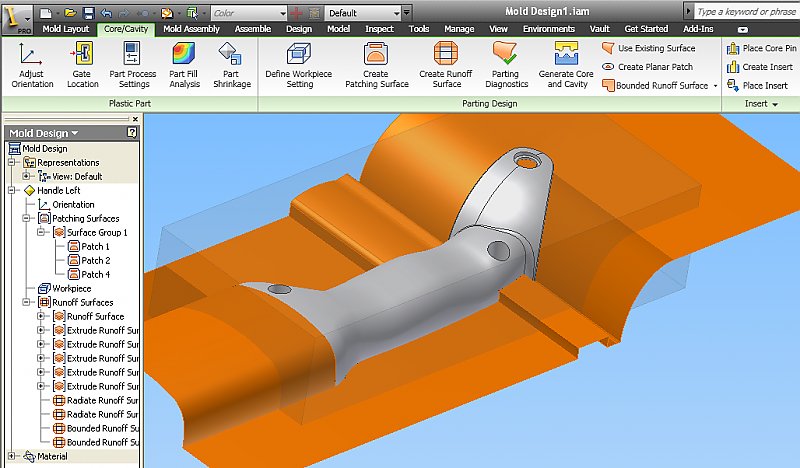Start Create Runoff Surface
Image resolution: width=800 pixels, height=468 pixels.
click(446, 65)
